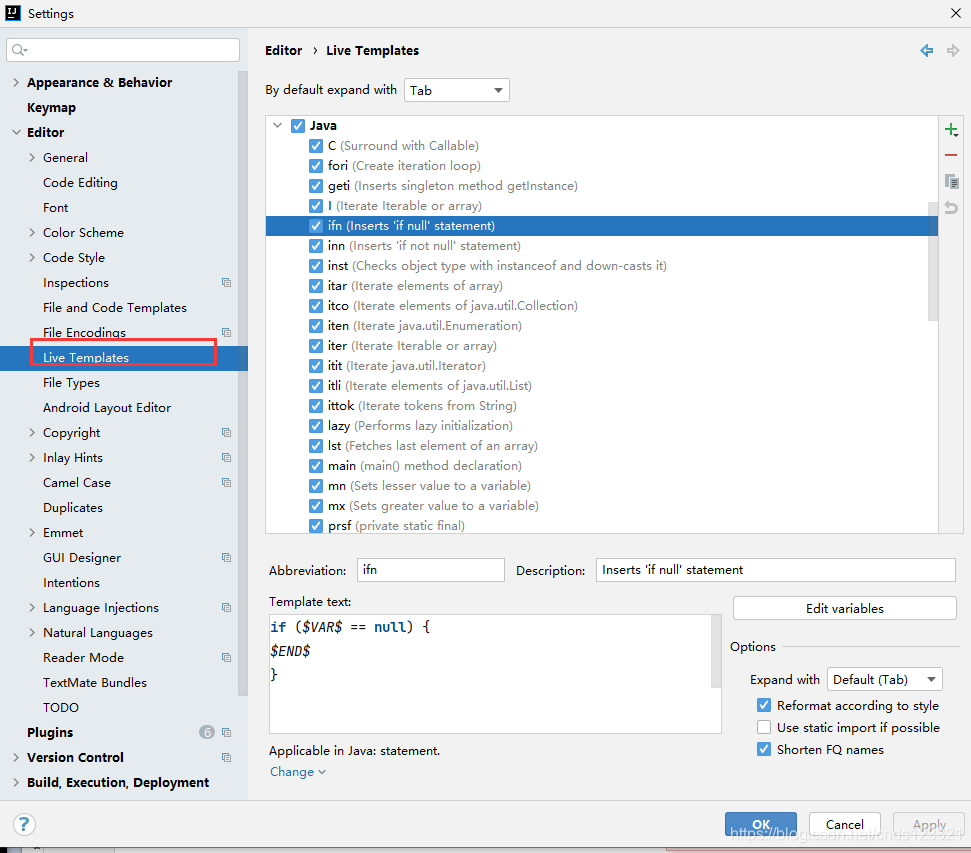Remove selected template with minus icon
Screen dimensions: 971x853
(x=951, y=155)
